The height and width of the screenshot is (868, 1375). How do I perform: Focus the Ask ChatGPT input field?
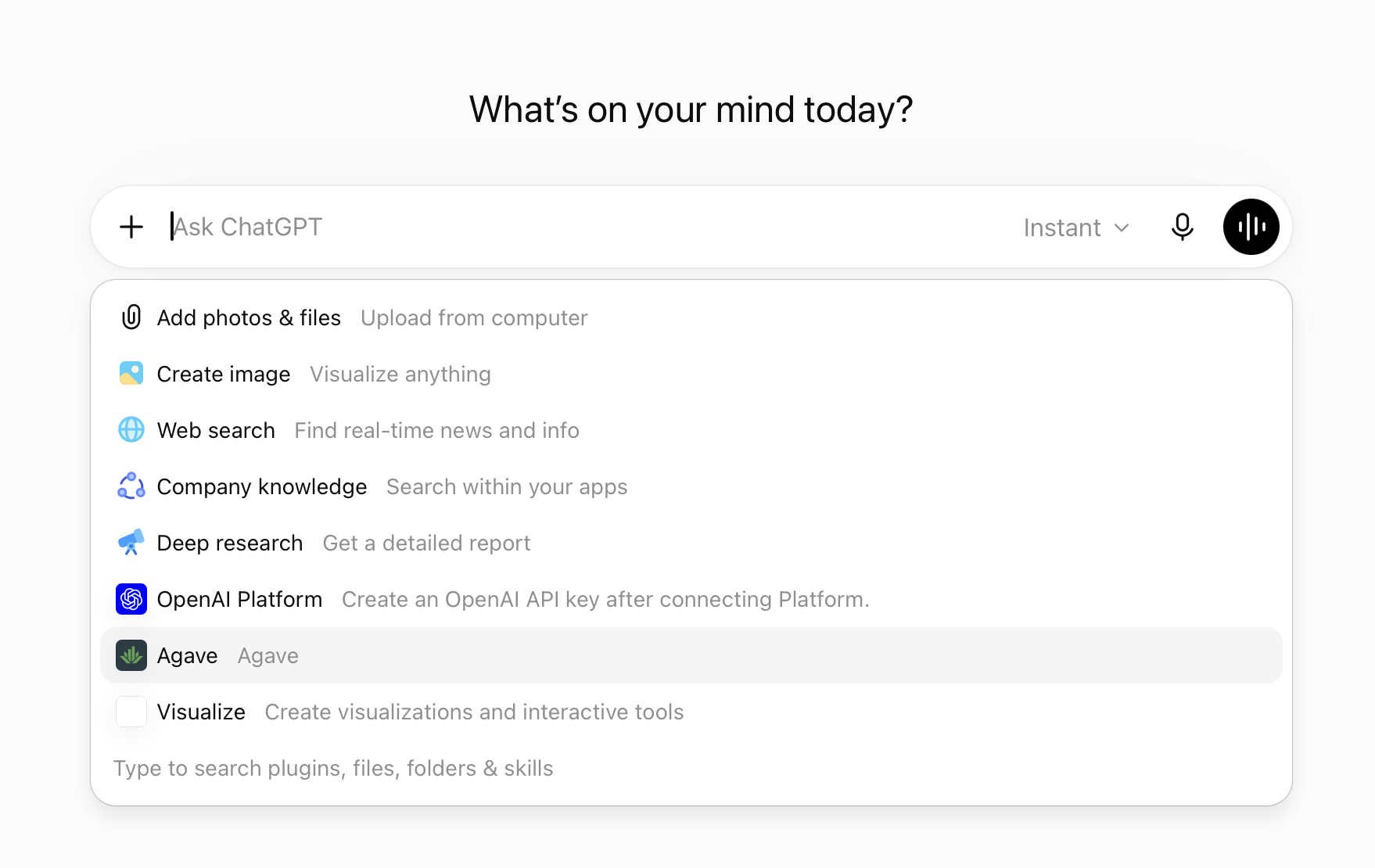point(587,227)
